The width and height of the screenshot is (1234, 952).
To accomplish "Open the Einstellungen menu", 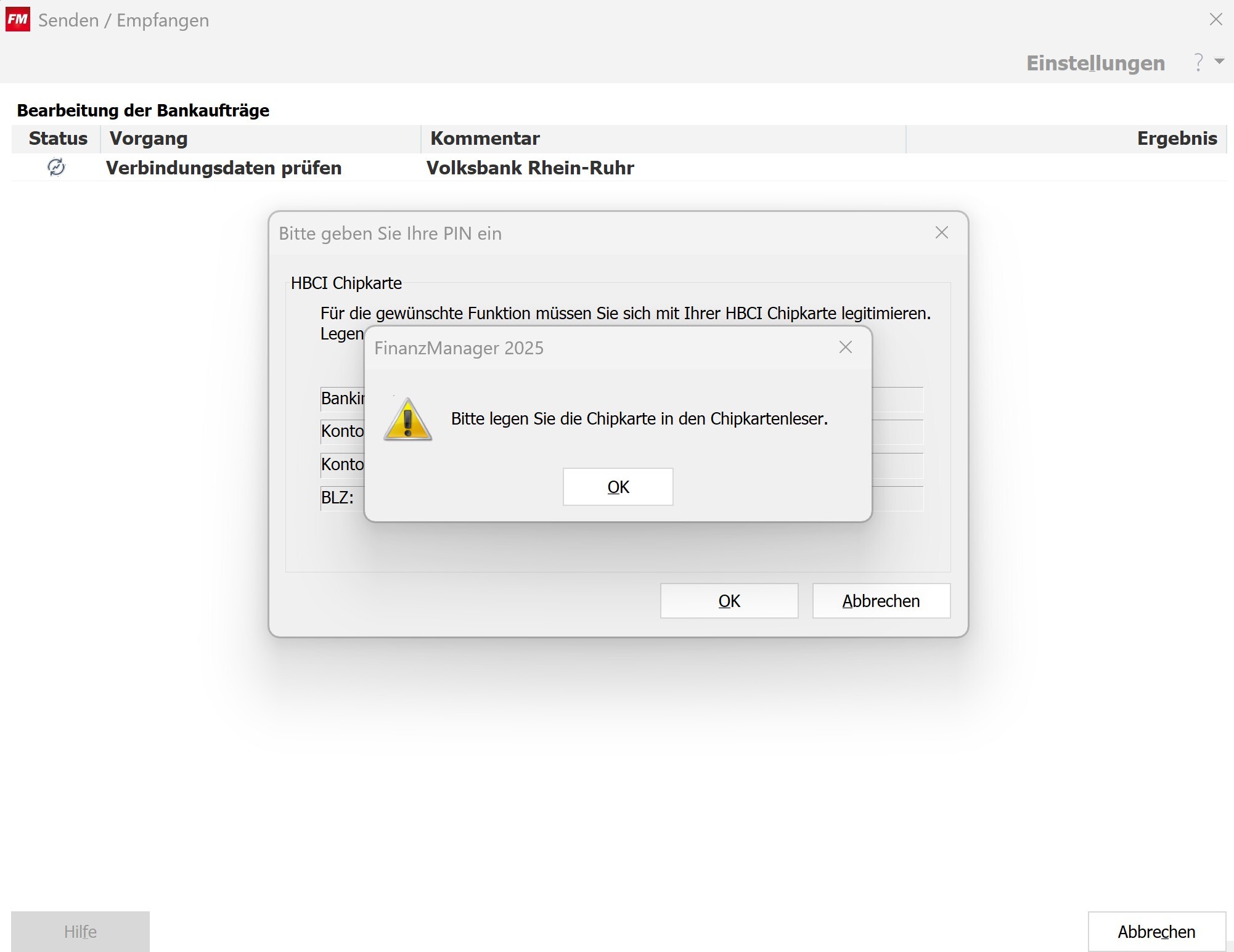I will click(x=1095, y=63).
